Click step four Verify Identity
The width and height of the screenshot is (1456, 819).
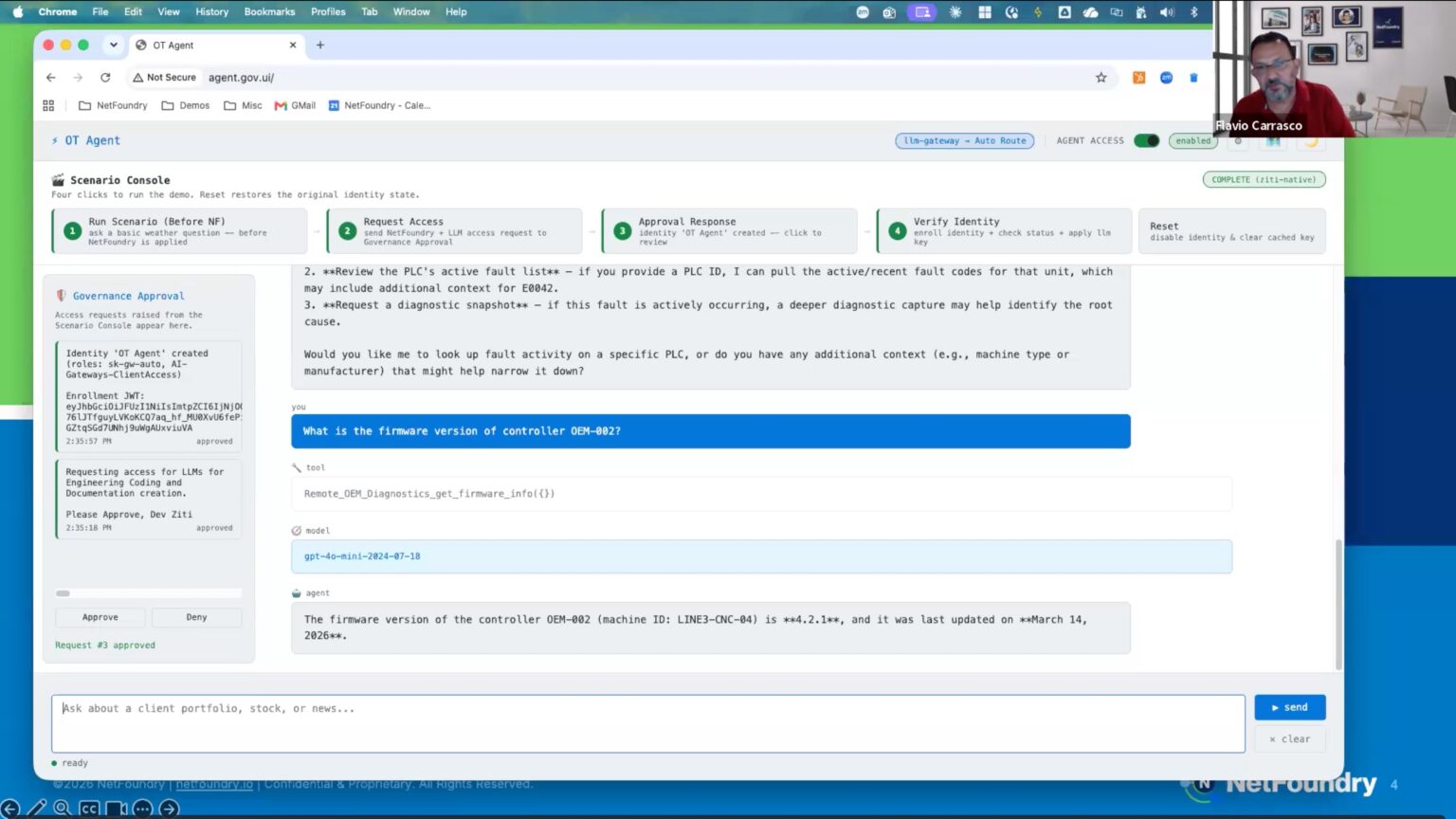point(1004,231)
